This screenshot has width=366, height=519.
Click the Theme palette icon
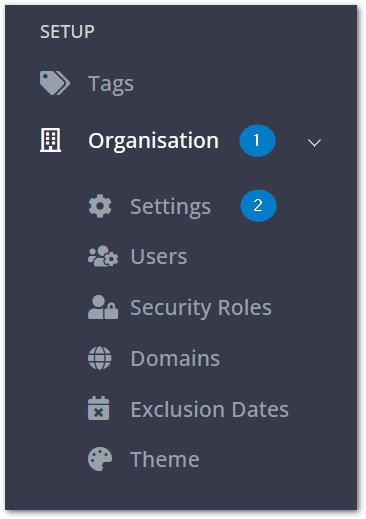[100, 459]
